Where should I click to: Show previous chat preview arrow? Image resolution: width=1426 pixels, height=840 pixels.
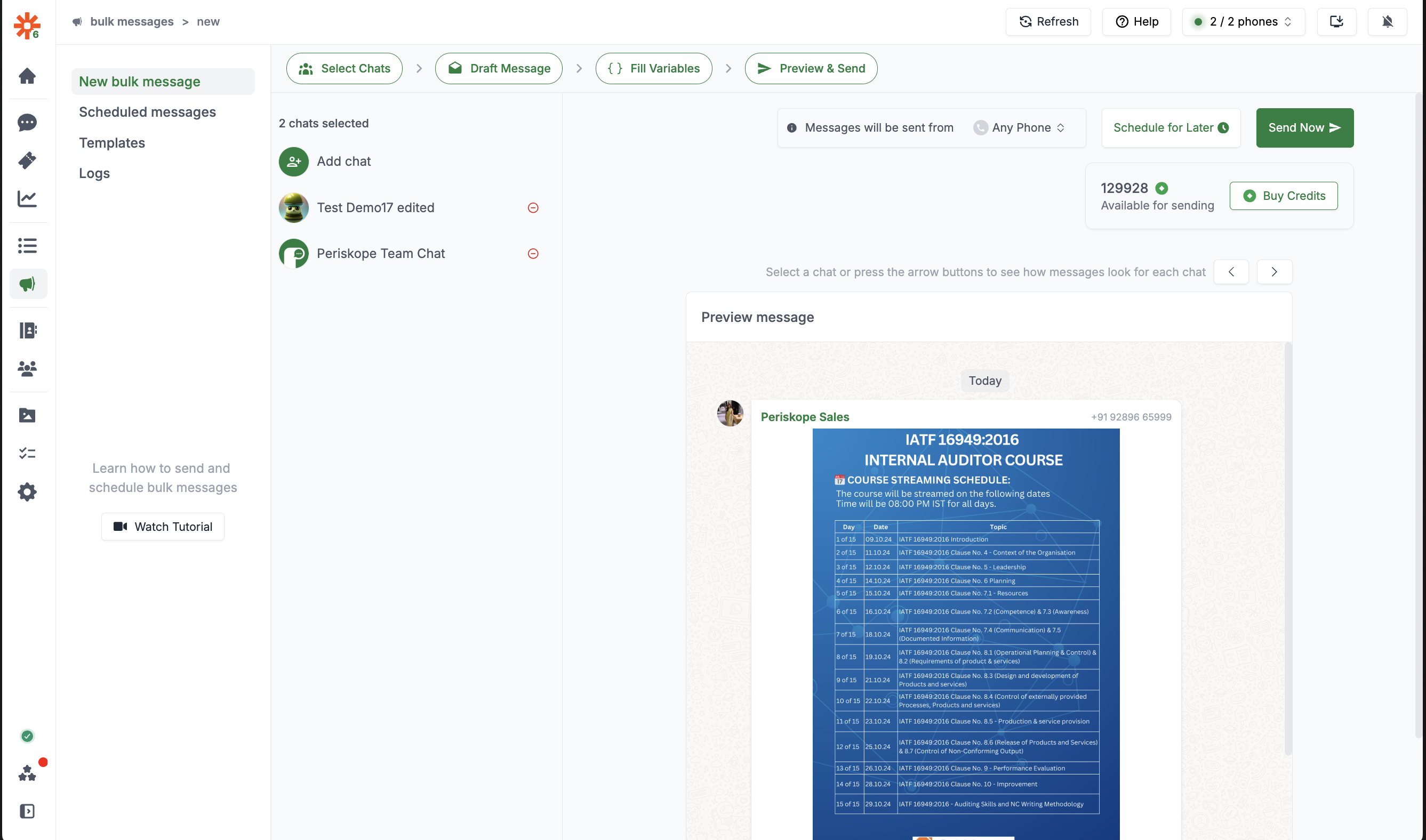tap(1231, 272)
